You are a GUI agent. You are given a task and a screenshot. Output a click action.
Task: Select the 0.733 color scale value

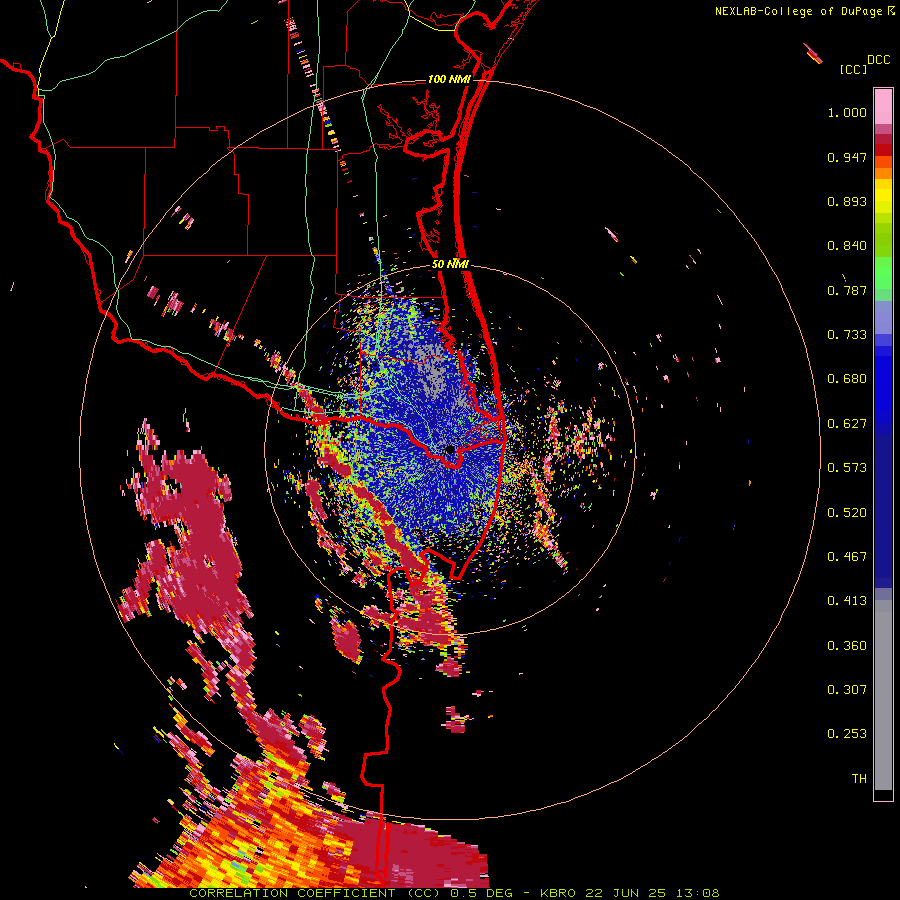[847, 335]
